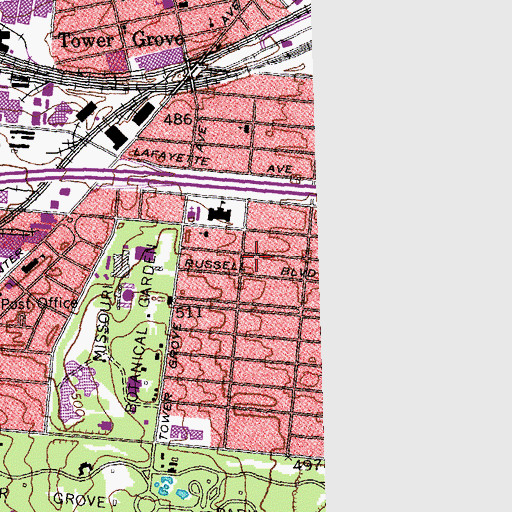Click the Tower Grove neighborhood label
Screen dimensions: 512x512
122,40
